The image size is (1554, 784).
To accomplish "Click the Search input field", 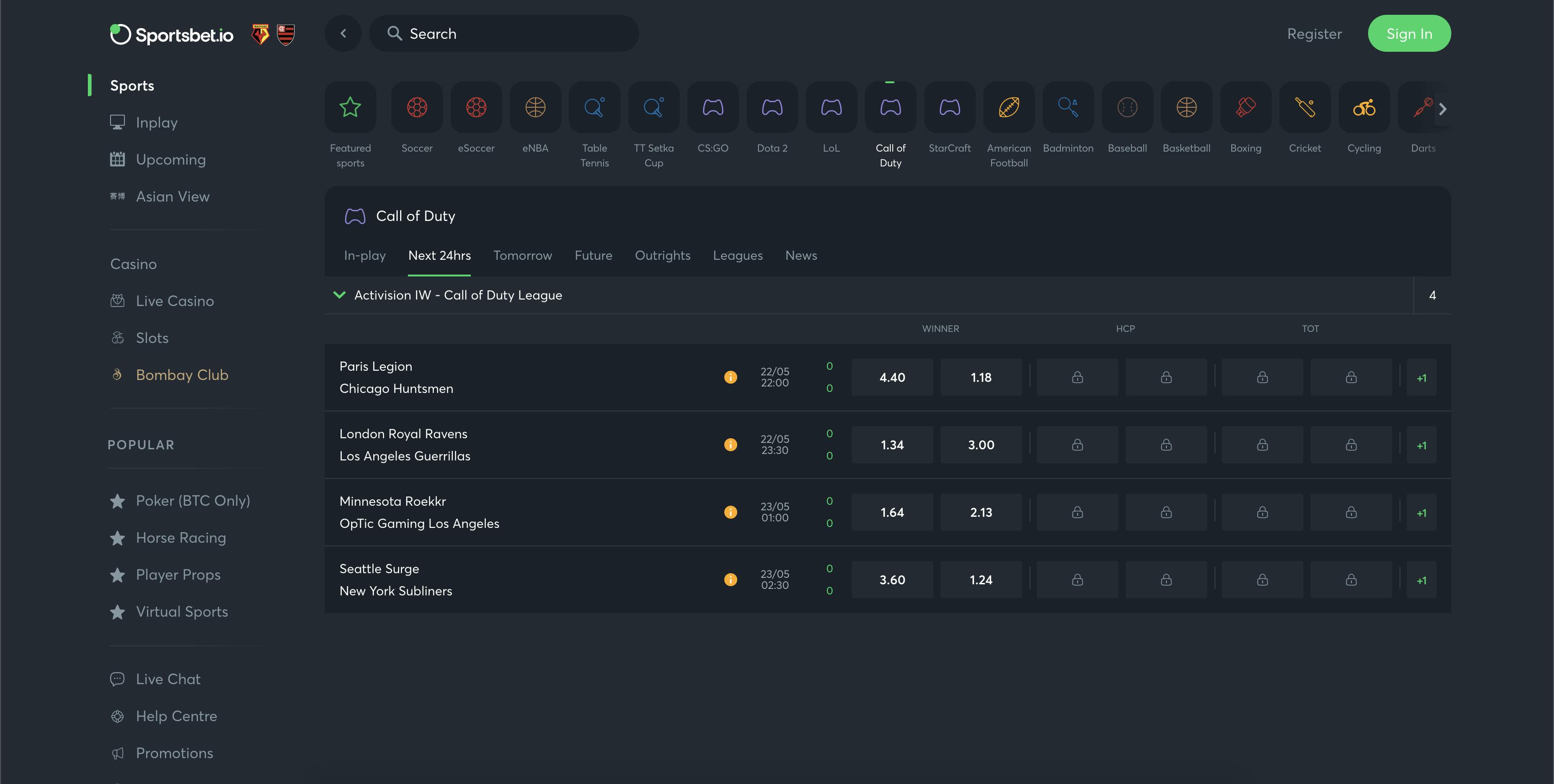I will coord(504,33).
